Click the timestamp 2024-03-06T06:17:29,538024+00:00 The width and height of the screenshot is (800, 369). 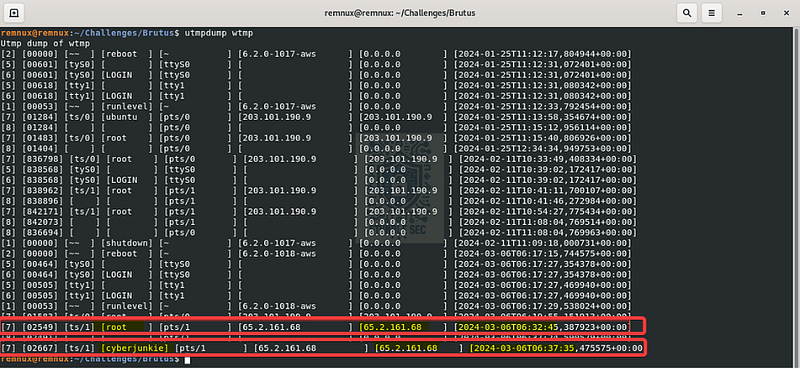pyautogui.click(x=543, y=306)
